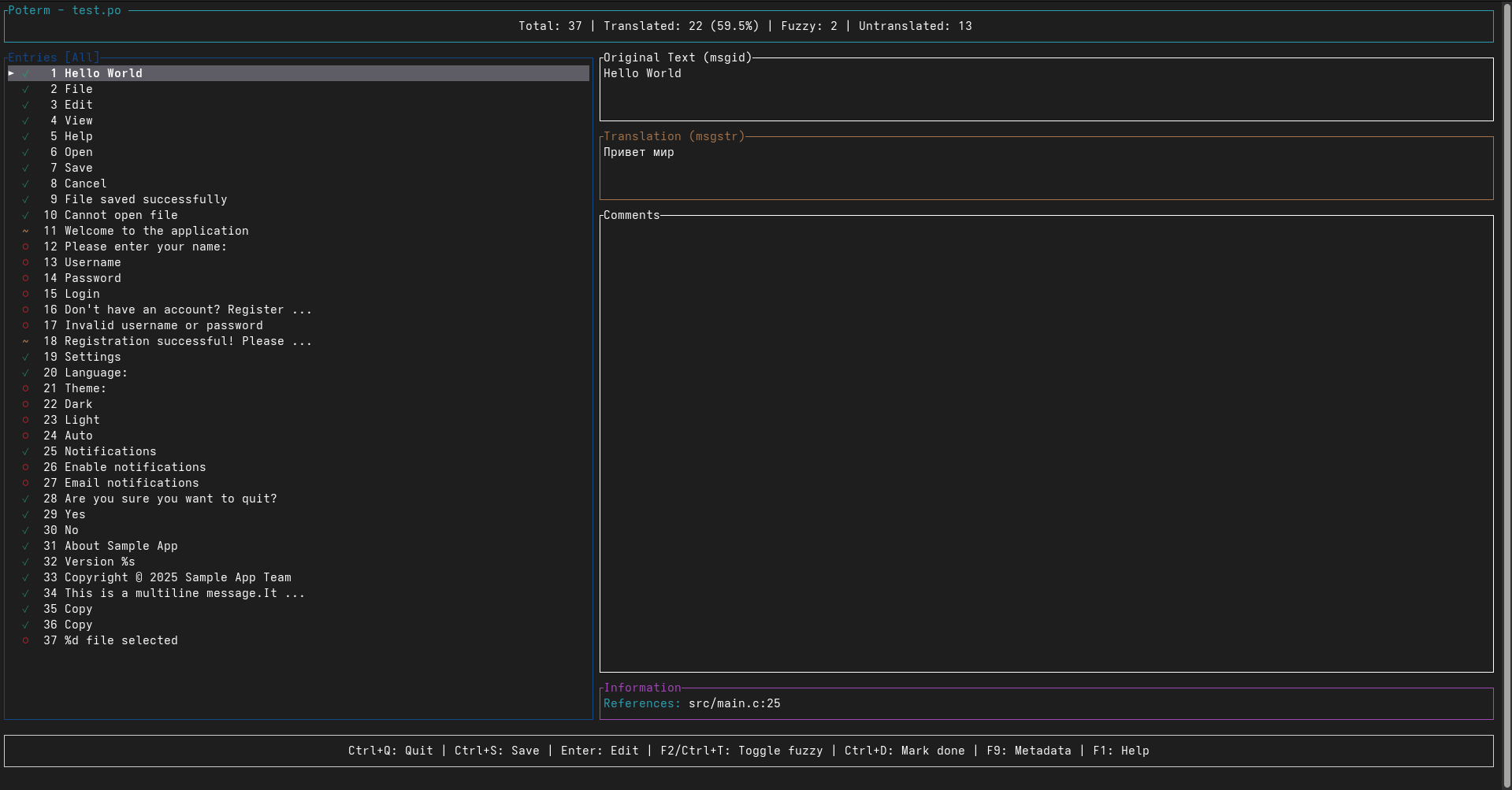Click the Untranslated: 13 statistic

(x=916, y=26)
